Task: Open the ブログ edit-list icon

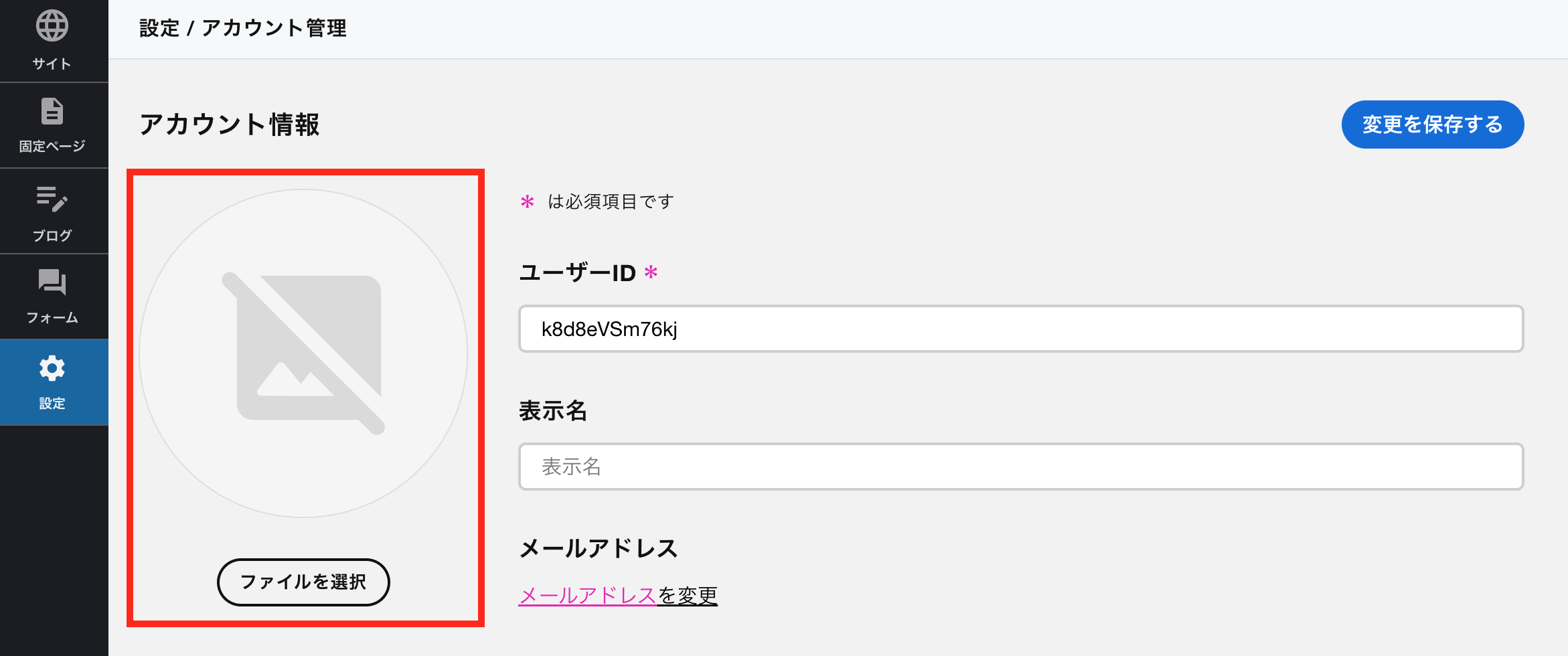Action: [x=52, y=199]
